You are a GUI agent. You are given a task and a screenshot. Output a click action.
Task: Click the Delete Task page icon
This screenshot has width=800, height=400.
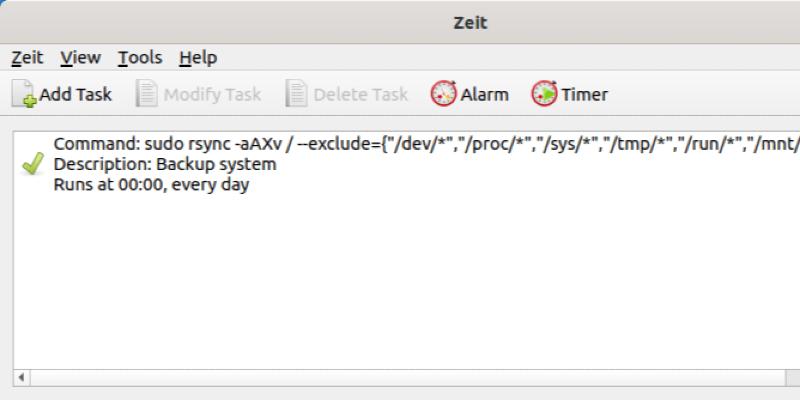[296, 94]
